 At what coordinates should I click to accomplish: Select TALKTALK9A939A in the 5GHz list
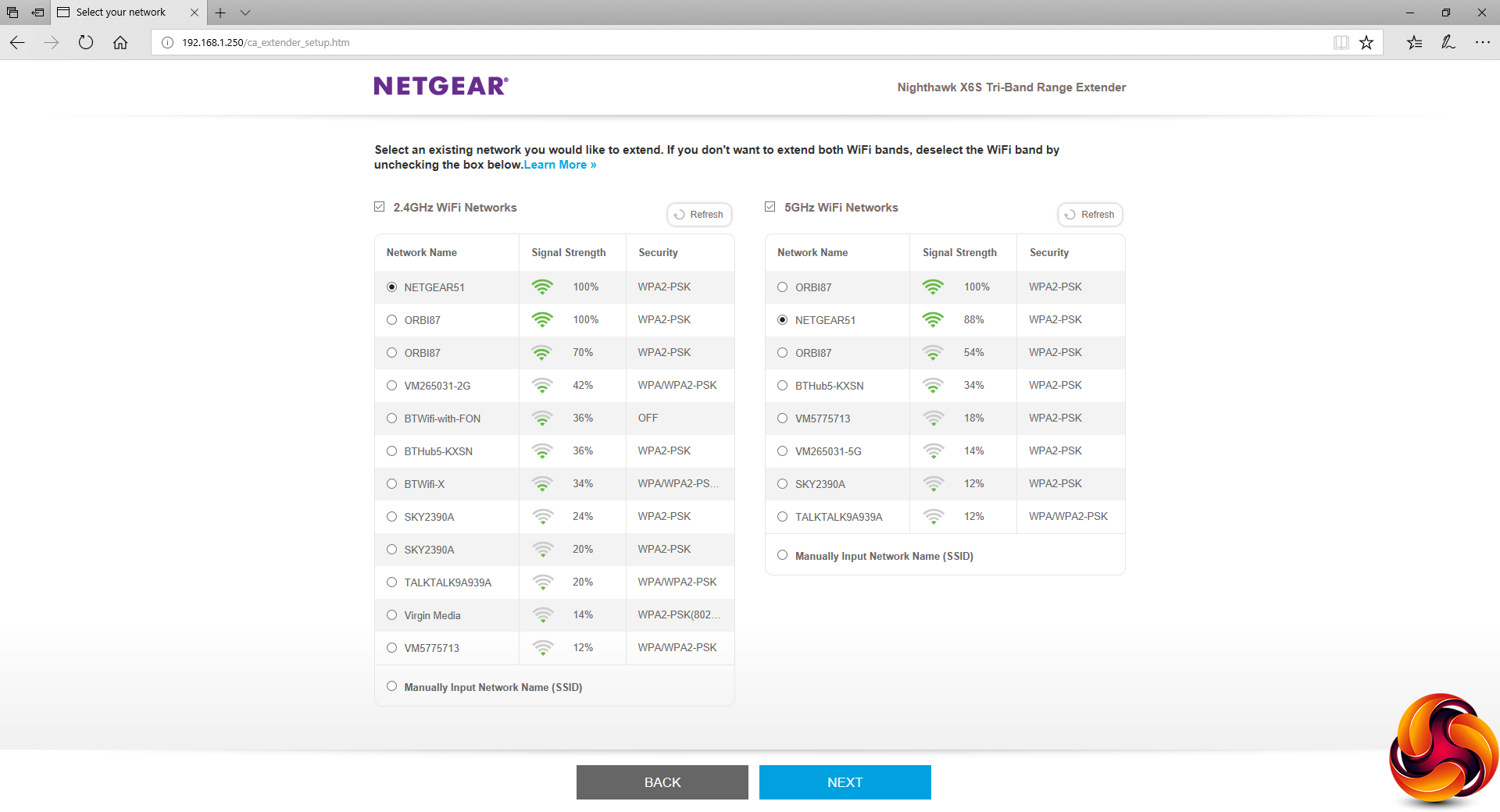click(783, 517)
